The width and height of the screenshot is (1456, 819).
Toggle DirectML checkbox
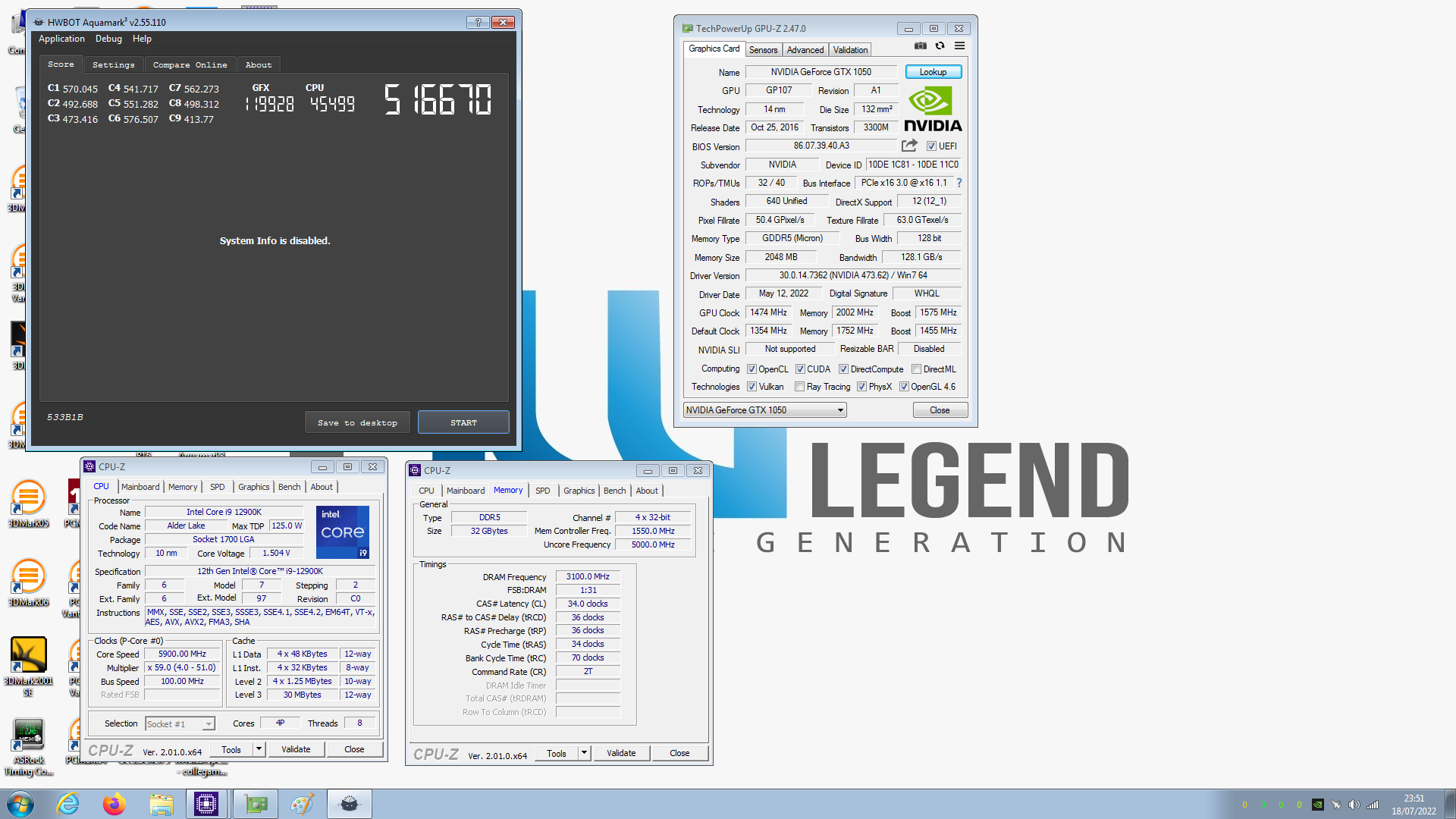coord(916,369)
